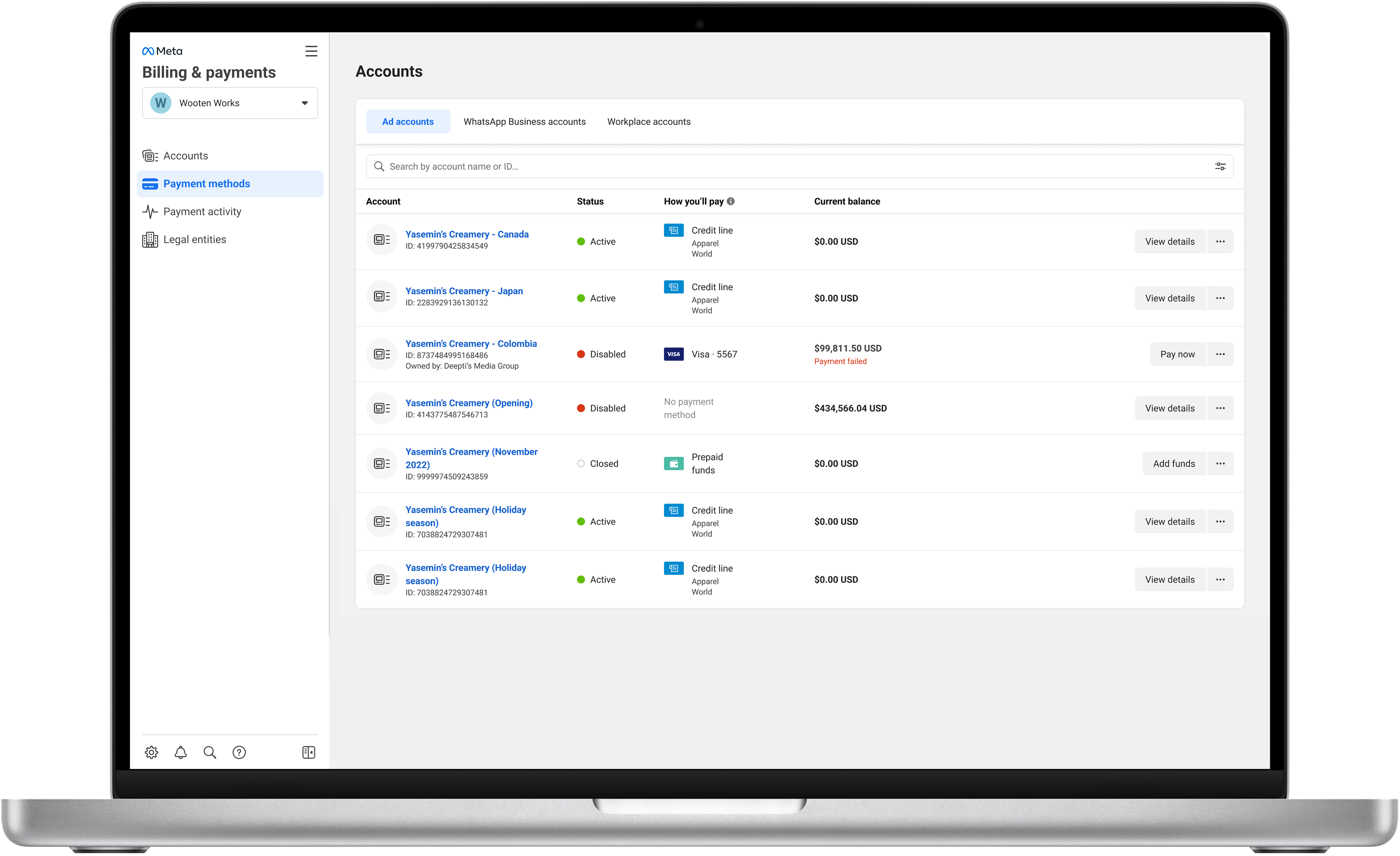Click the No payment method text
This screenshot has width=1400, height=856.
(x=689, y=408)
